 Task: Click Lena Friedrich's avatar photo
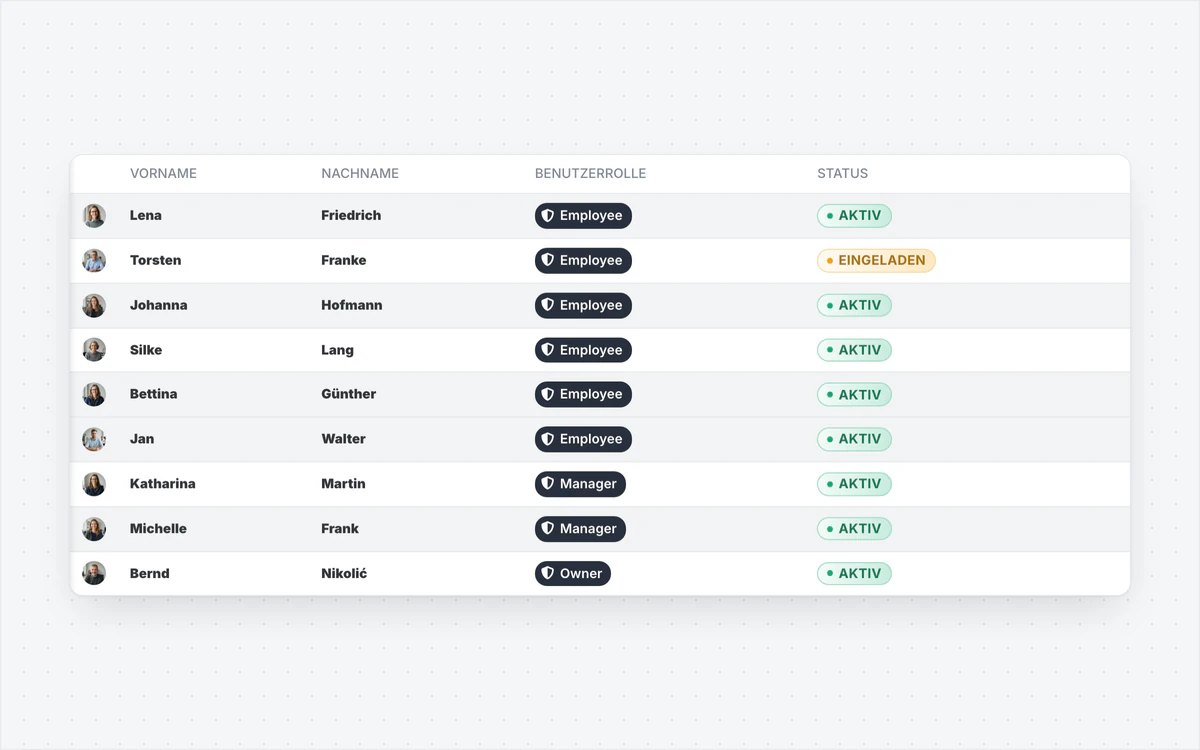tap(94, 216)
